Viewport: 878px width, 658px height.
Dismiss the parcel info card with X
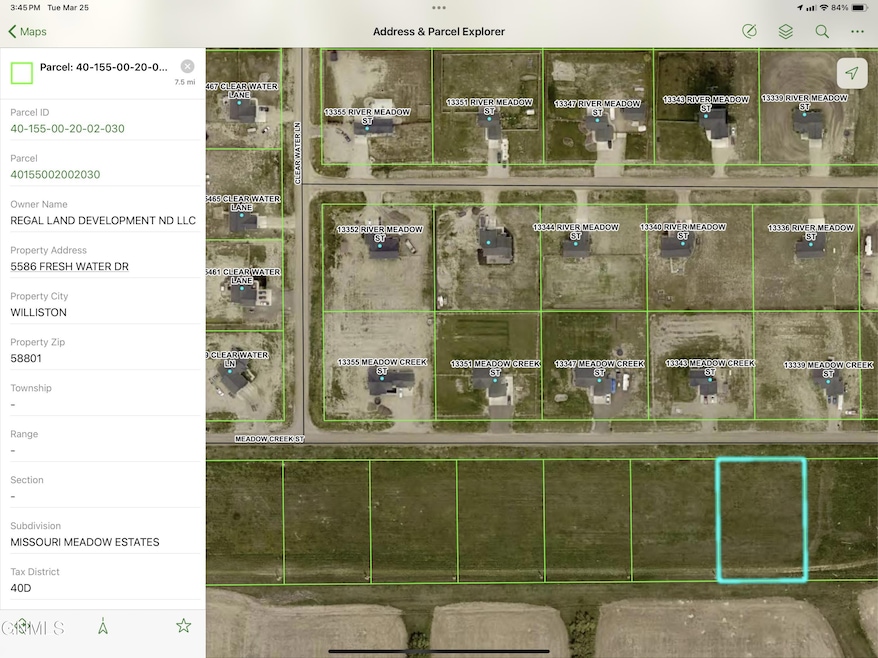click(x=187, y=67)
